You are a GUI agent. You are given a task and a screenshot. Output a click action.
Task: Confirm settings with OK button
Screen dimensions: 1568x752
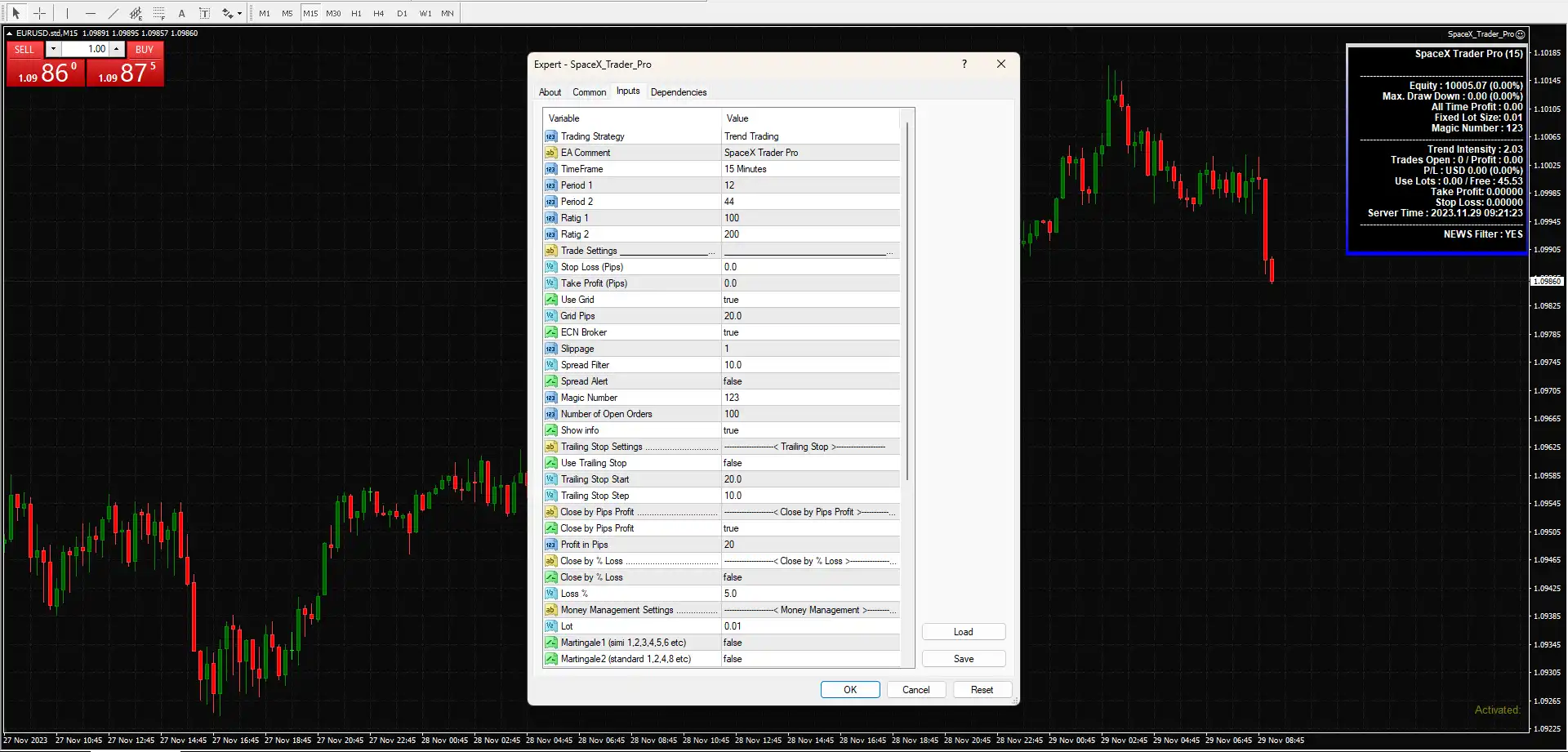point(850,690)
